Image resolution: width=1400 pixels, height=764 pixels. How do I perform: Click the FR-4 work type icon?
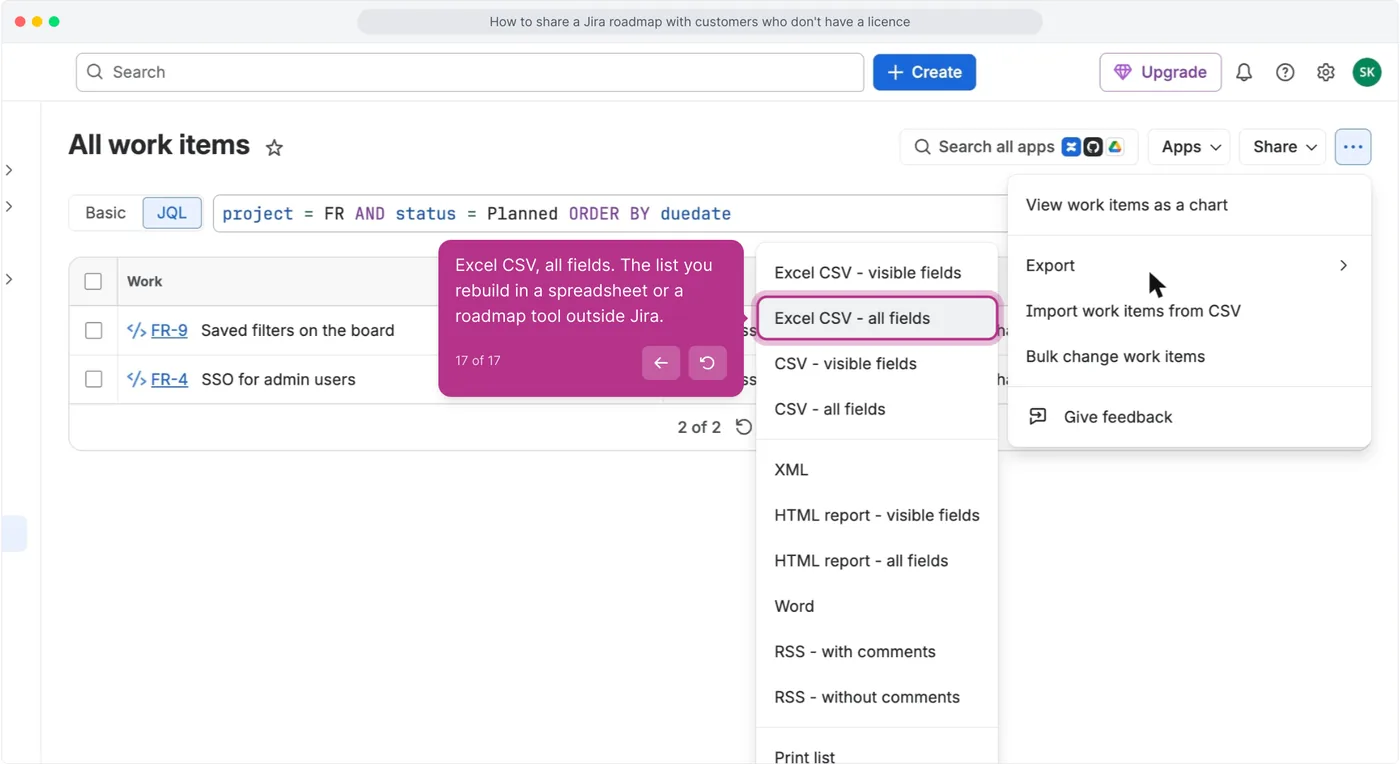point(137,379)
